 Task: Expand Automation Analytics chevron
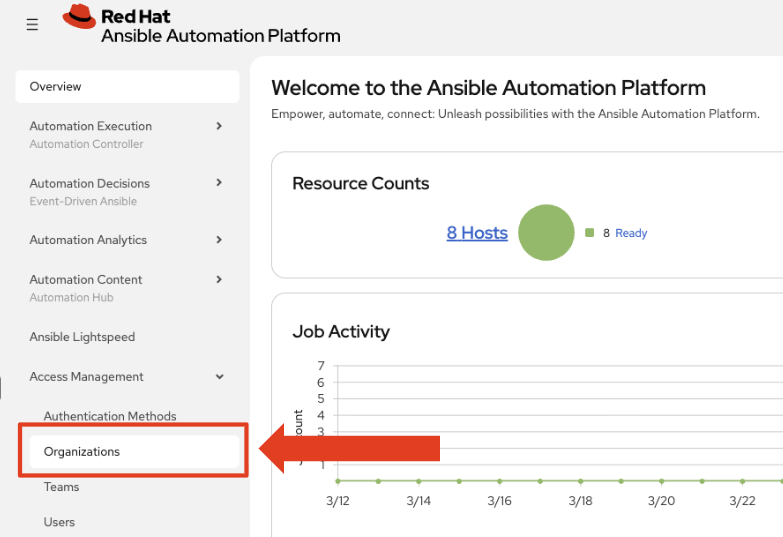(219, 240)
